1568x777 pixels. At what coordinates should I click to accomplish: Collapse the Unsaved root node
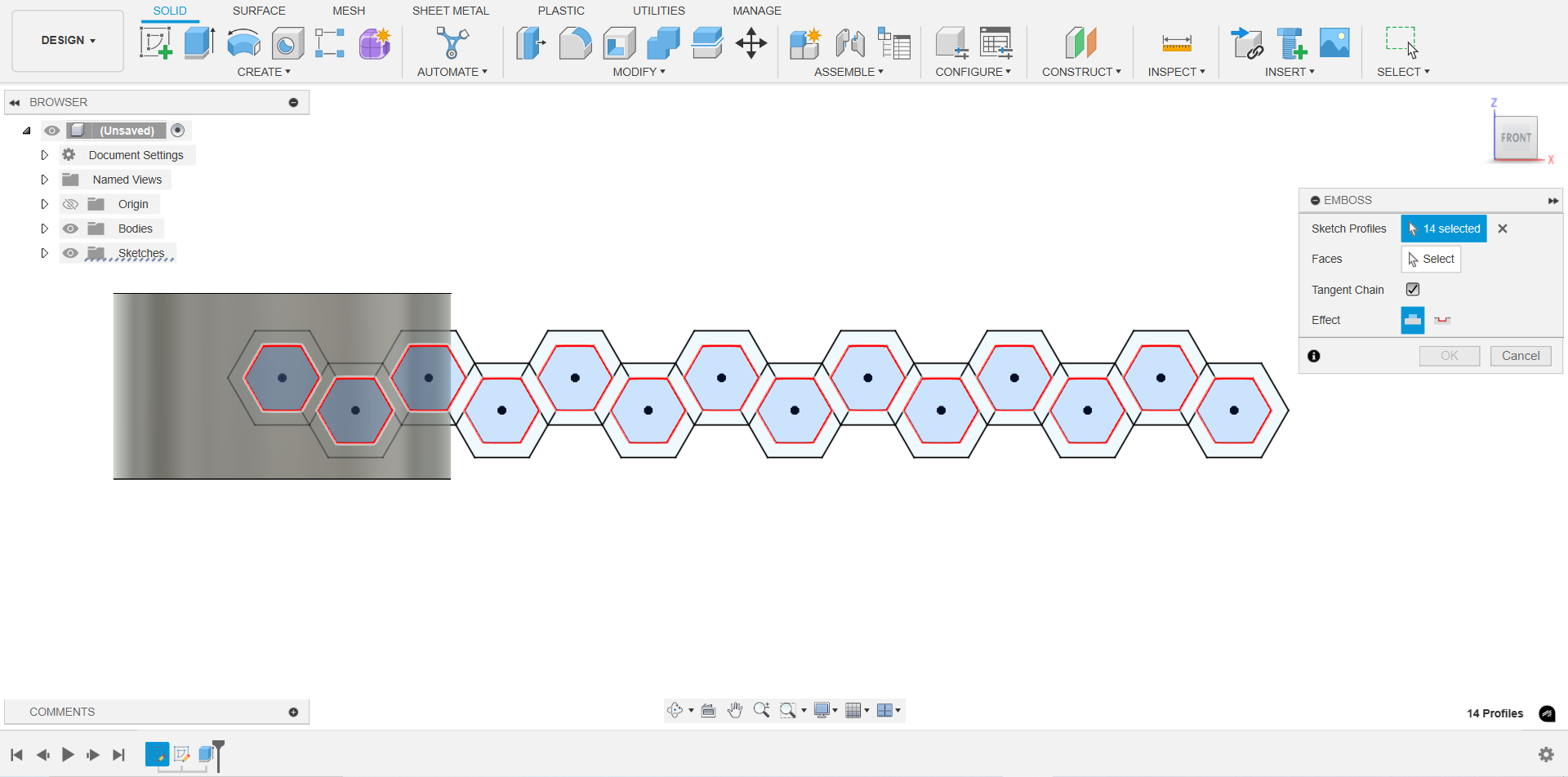tap(27, 131)
